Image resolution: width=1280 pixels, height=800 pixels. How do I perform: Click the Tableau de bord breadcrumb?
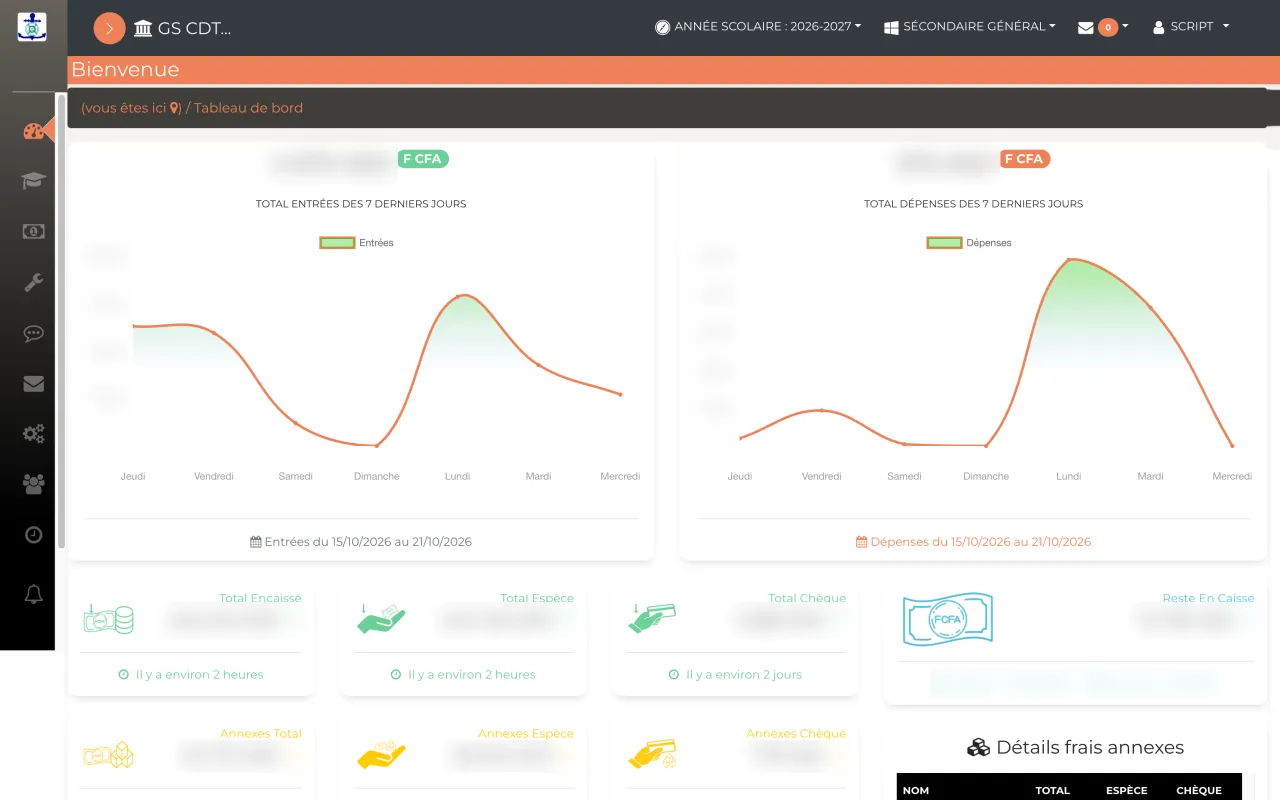(248, 108)
